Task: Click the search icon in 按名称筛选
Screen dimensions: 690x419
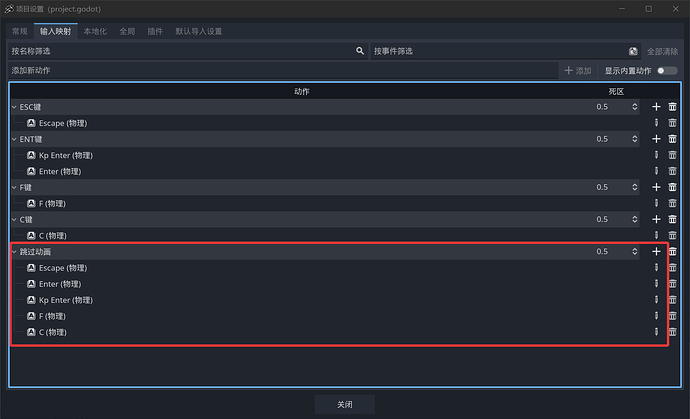Action: point(360,51)
